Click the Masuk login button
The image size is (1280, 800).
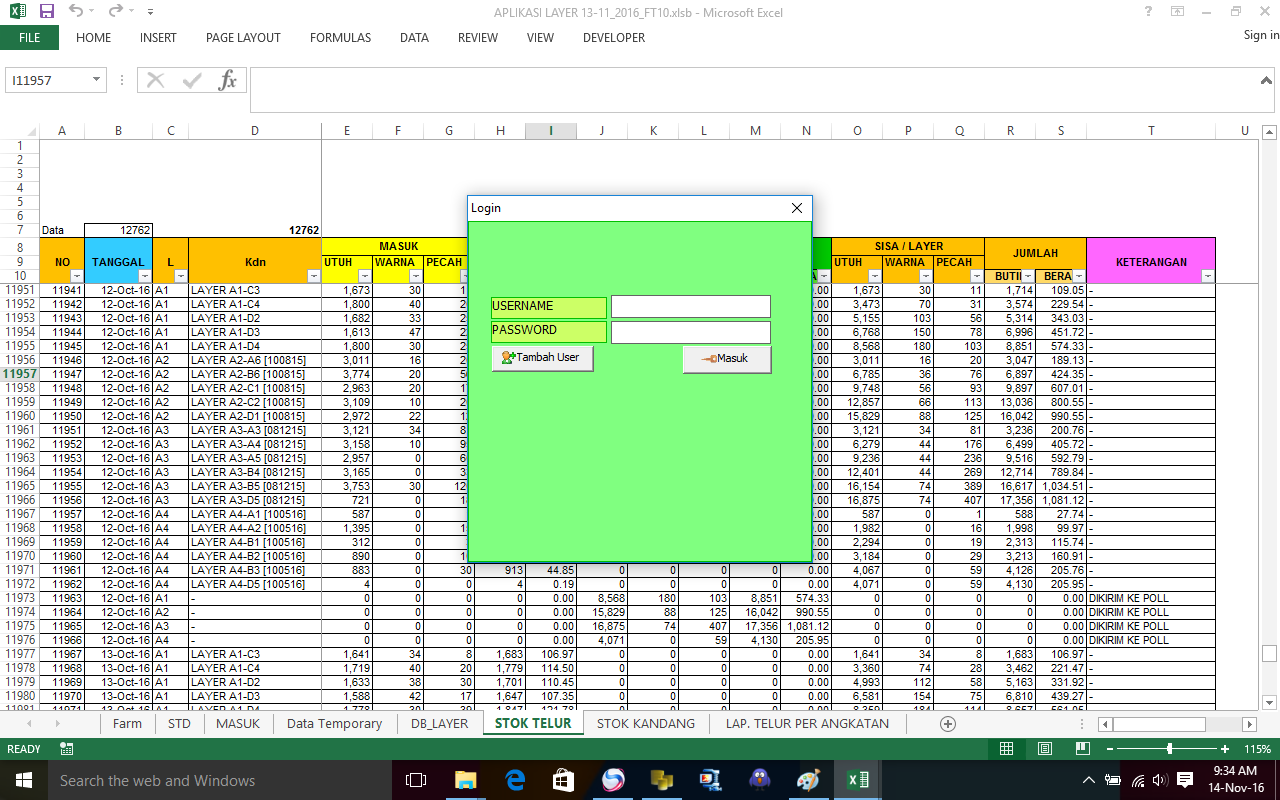(727, 359)
